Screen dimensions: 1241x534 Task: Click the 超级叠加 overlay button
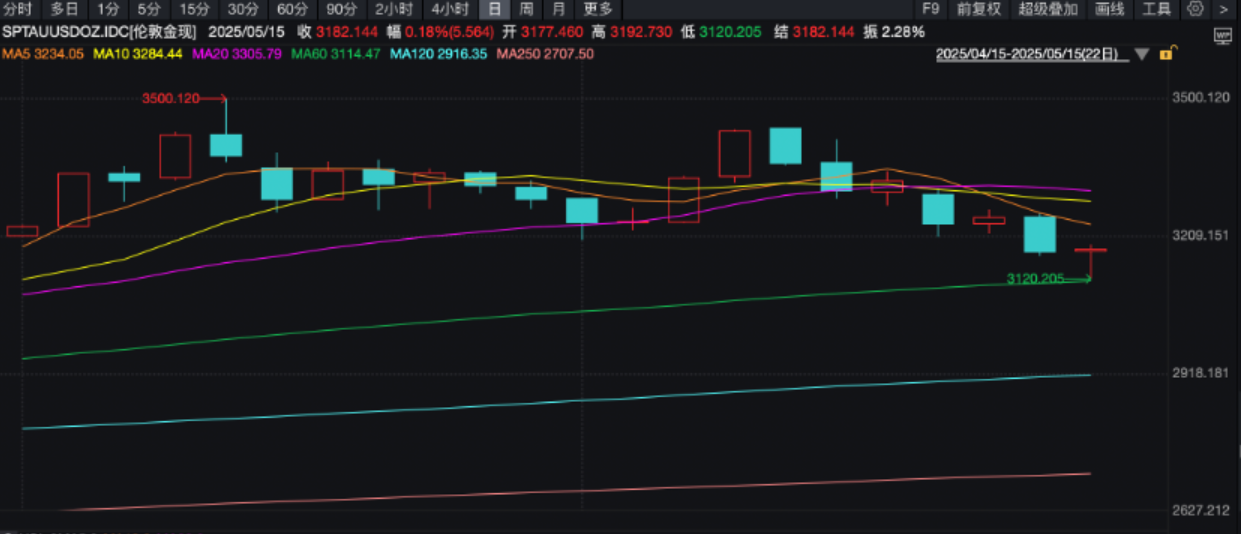tap(1048, 9)
